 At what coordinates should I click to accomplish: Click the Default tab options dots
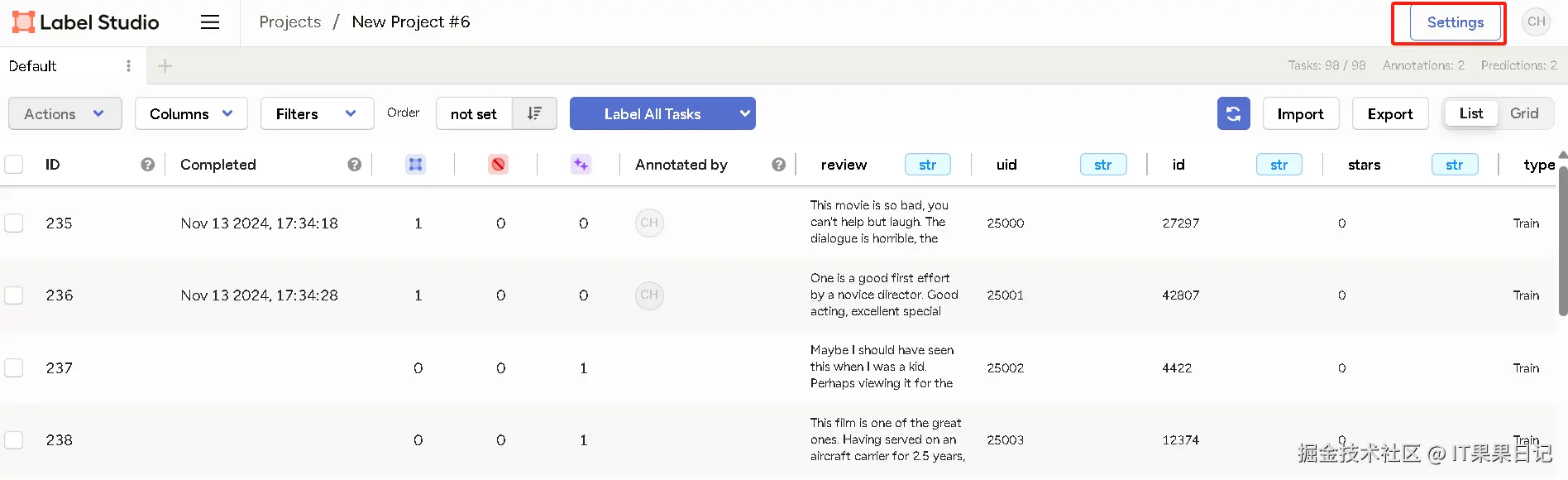(128, 66)
